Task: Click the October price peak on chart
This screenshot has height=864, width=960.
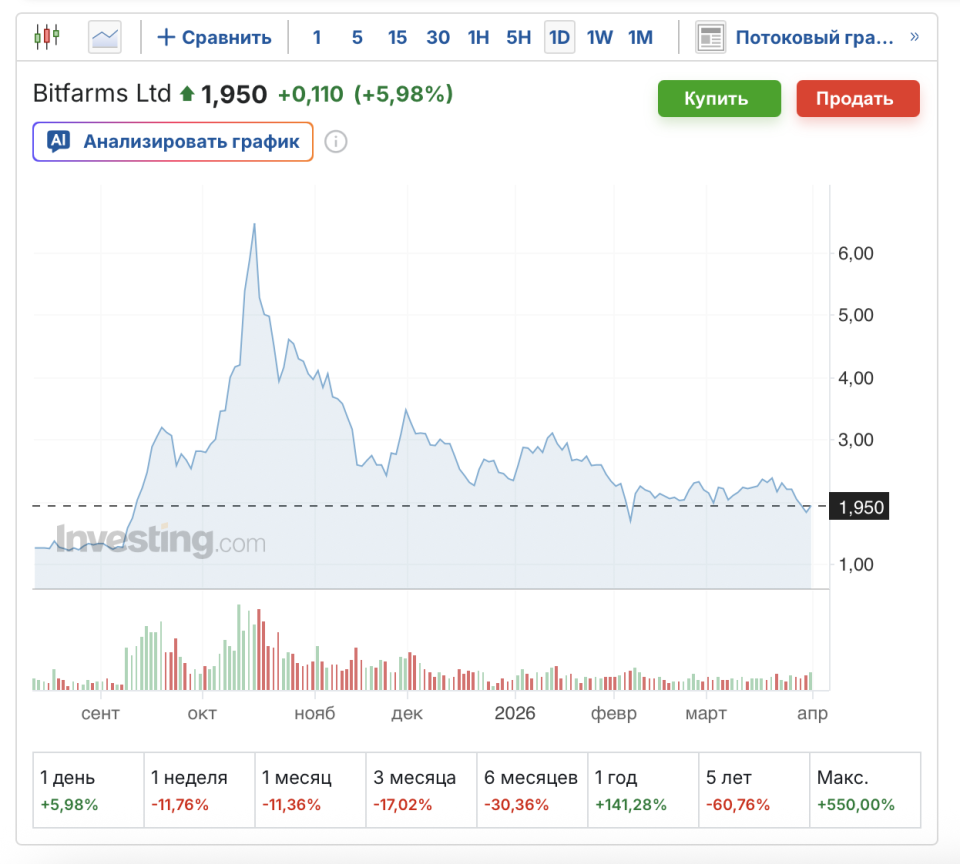Action: tap(254, 224)
